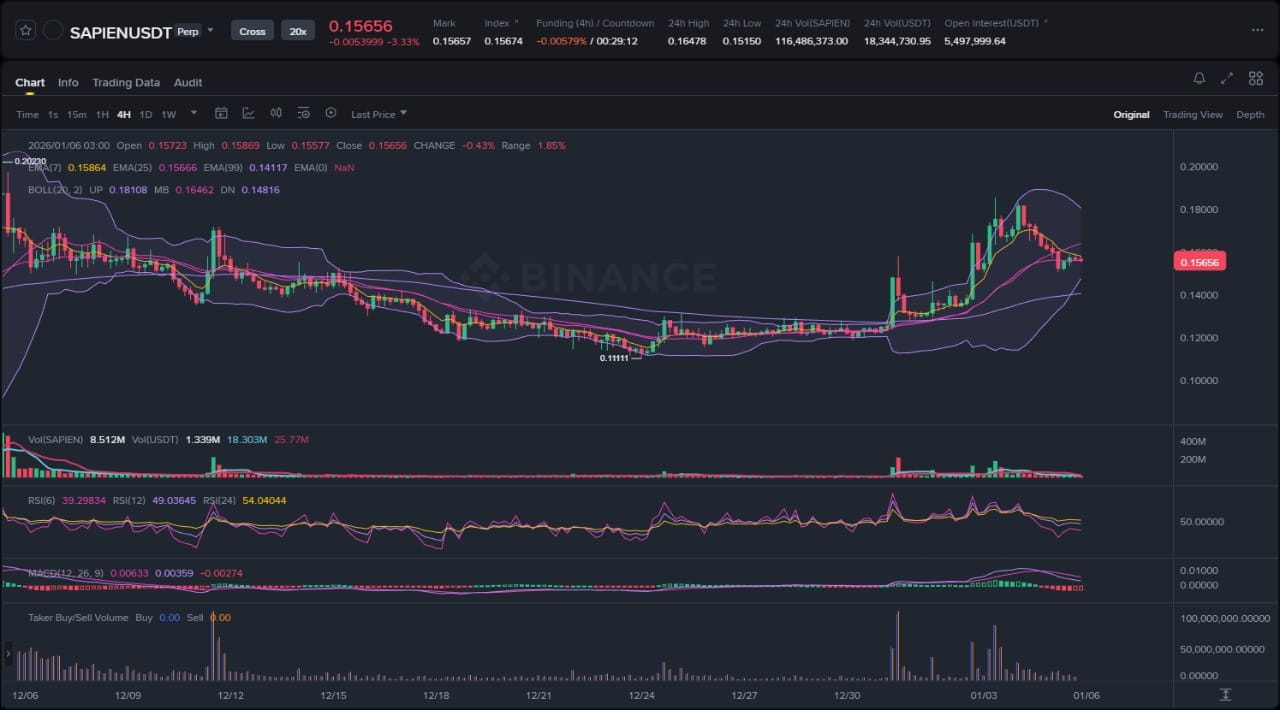Switch to Original chart view

tap(1132, 115)
